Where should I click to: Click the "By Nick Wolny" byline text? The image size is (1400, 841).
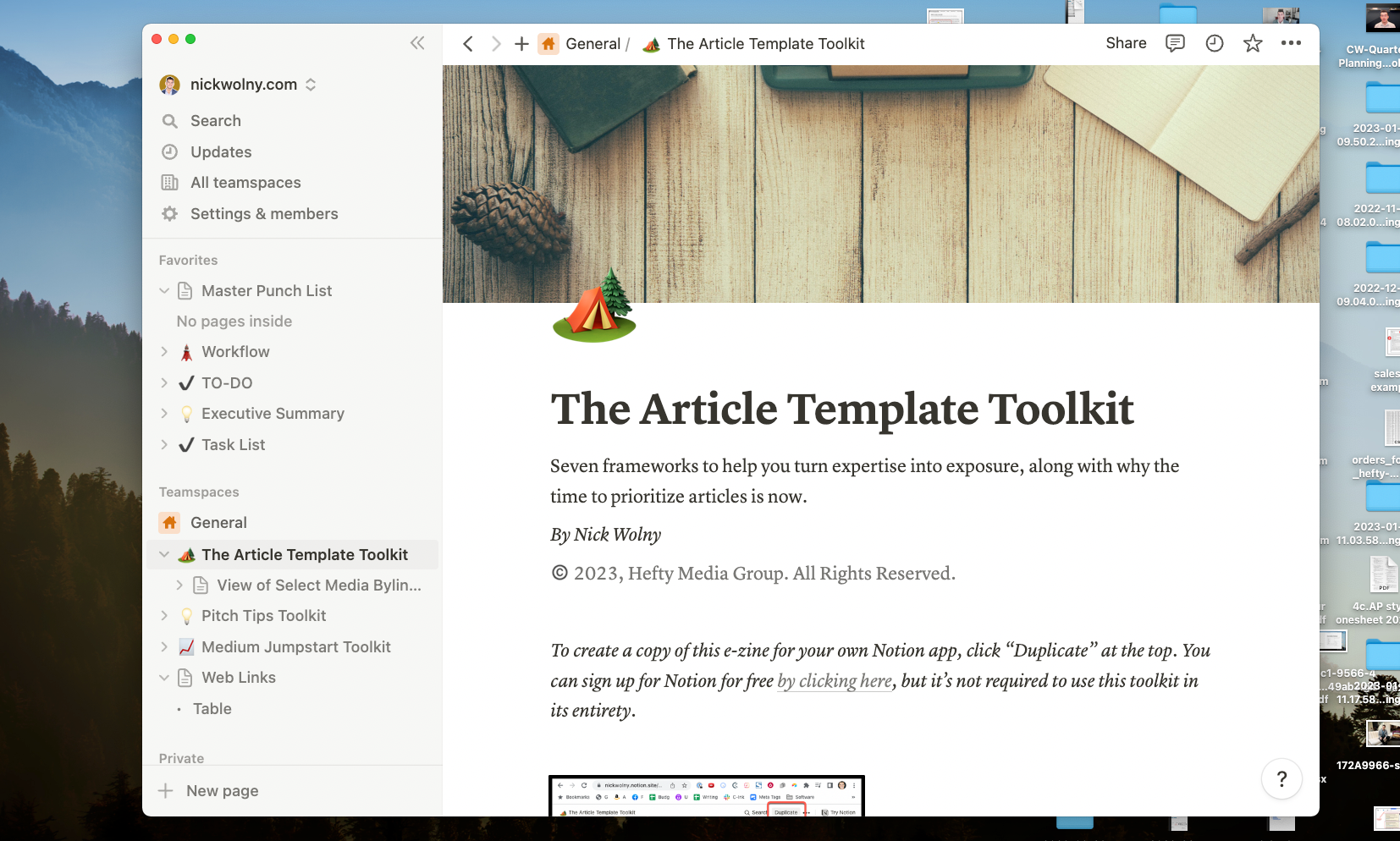[606, 535]
